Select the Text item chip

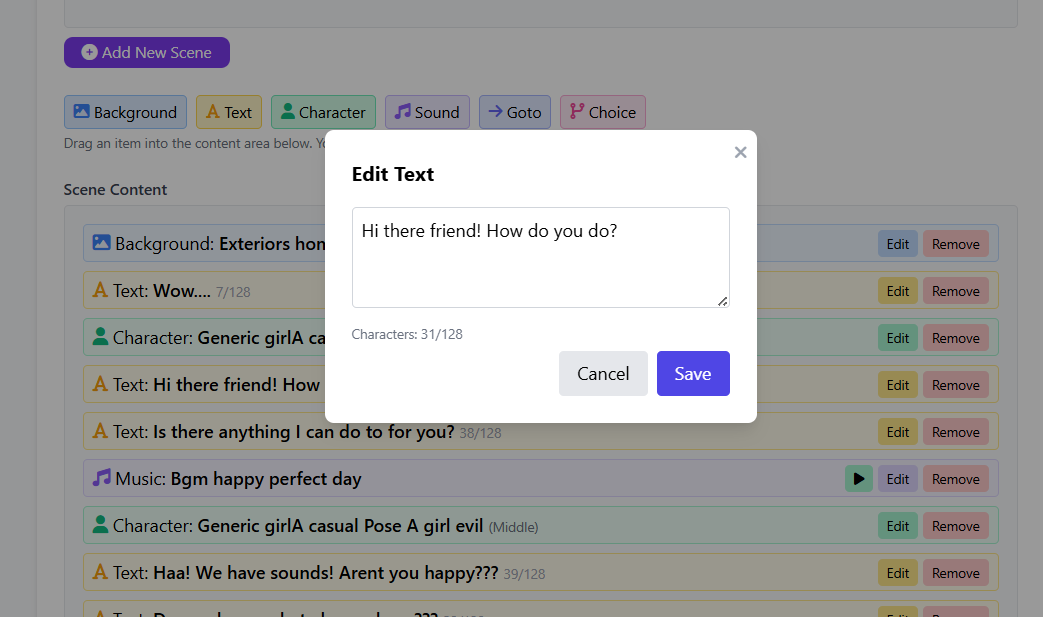(228, 112)
